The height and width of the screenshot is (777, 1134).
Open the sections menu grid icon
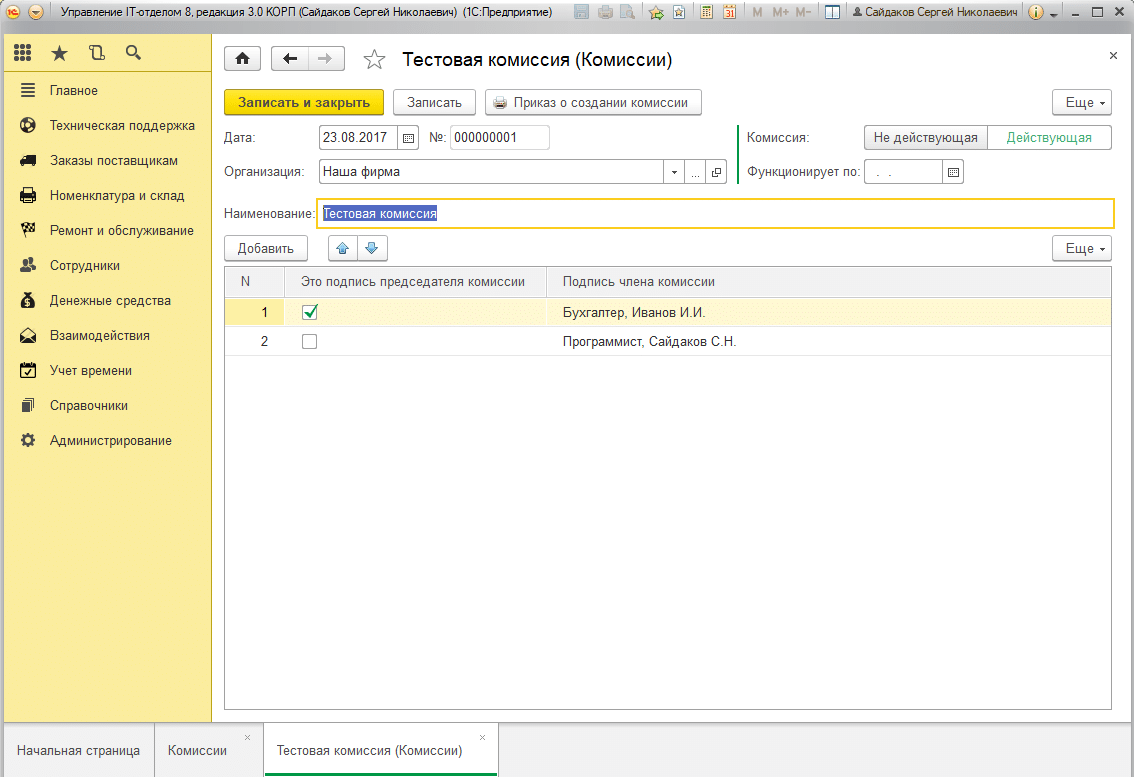[22, 53]
